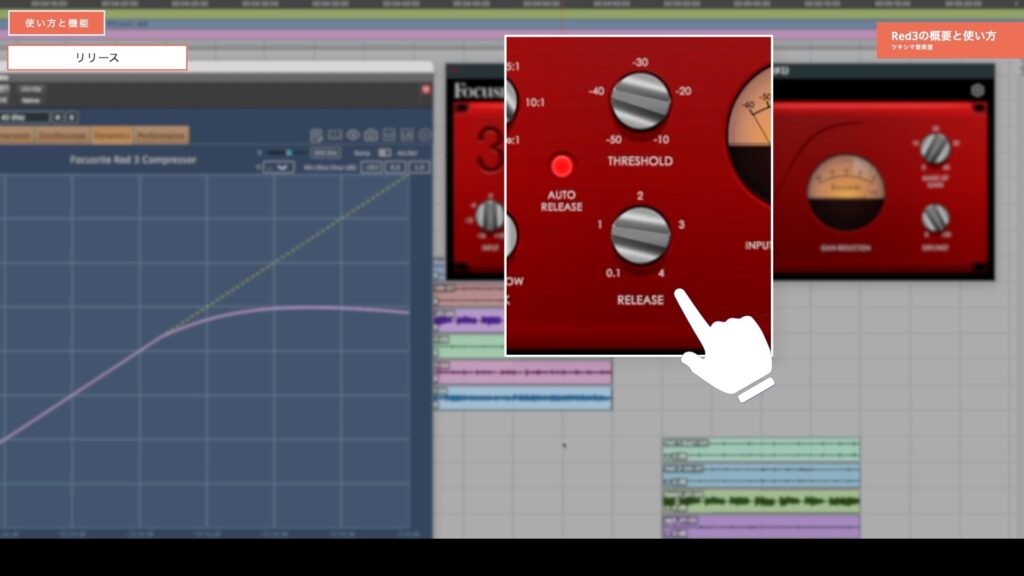Open the dropdown with the down chevron
This screenshot has height=576, width=1024.
[x=280, y=168]
